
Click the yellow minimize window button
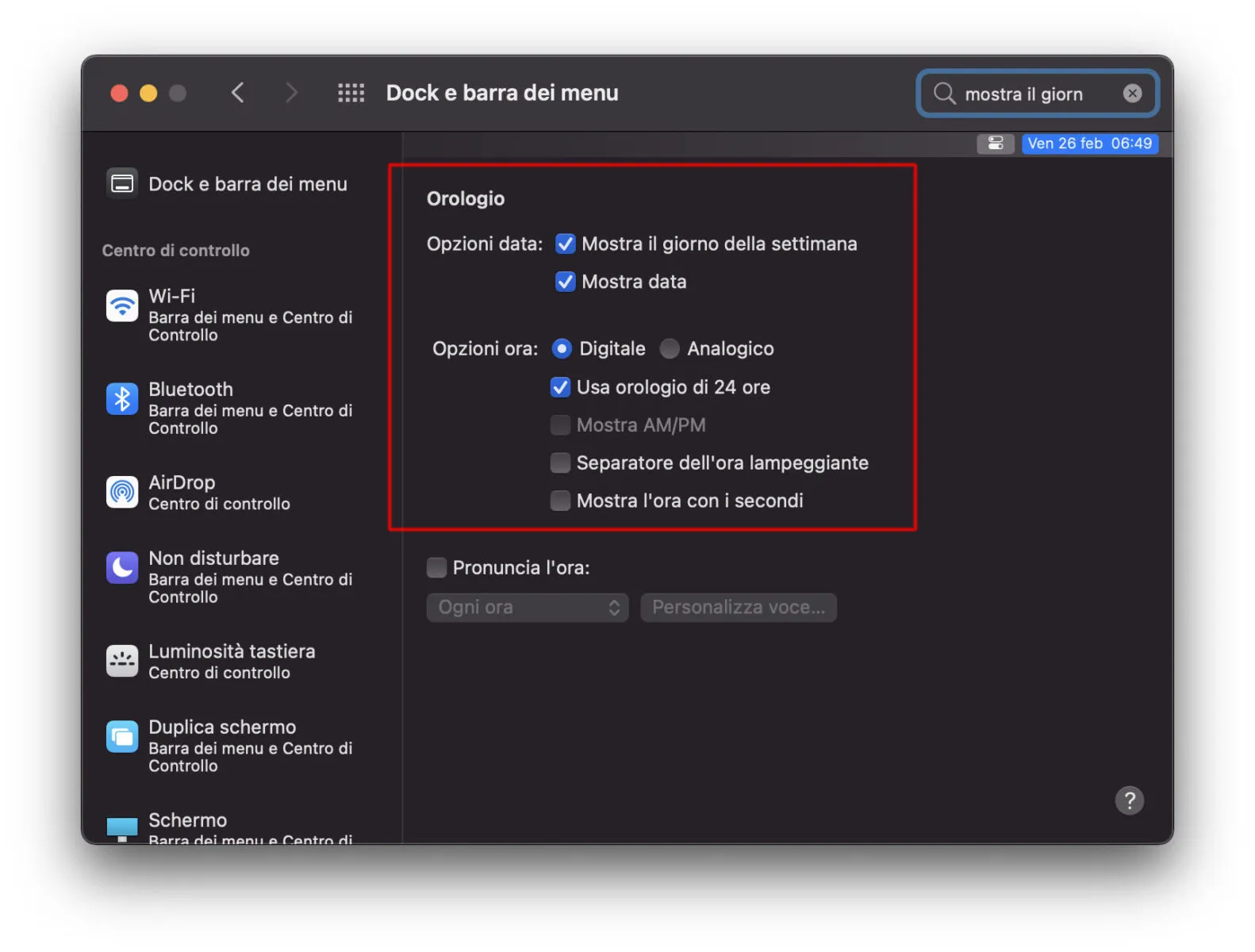(x=148, y=94)
